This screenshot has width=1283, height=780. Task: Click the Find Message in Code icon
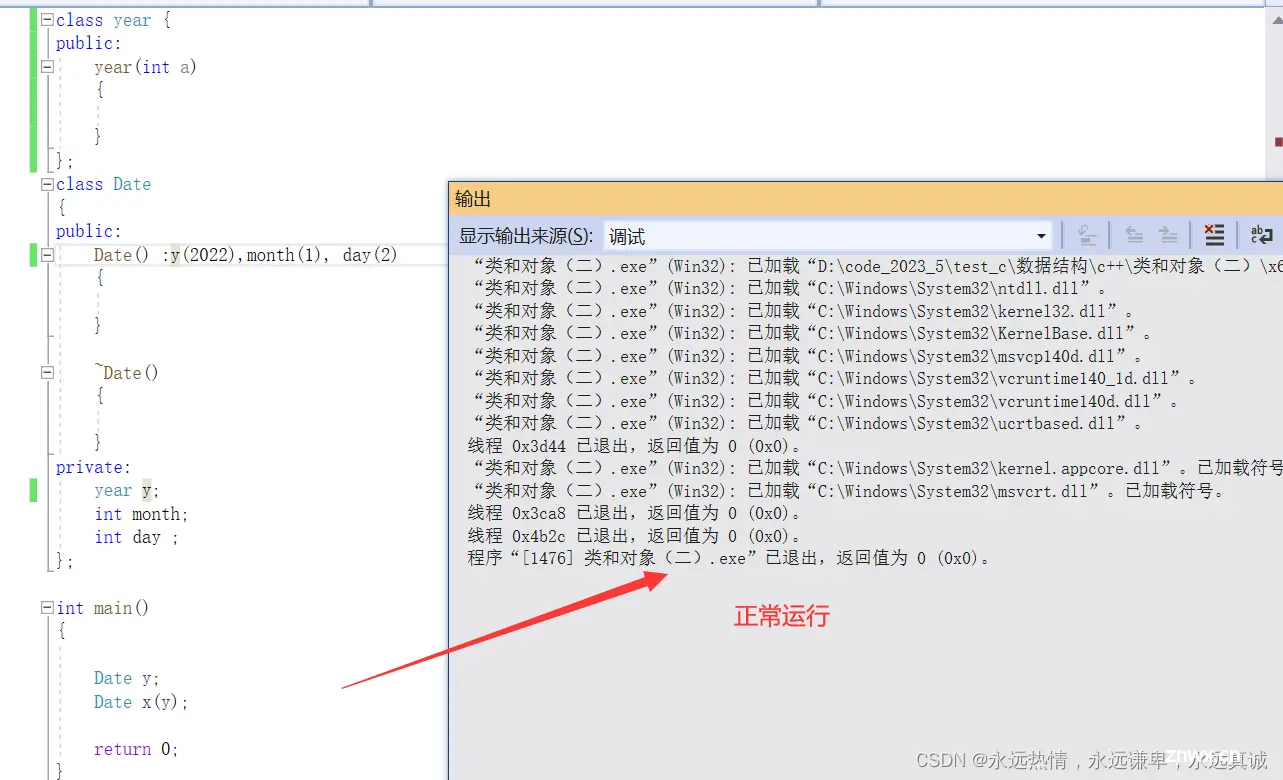pyautogui.click(x=1087, y=235)
